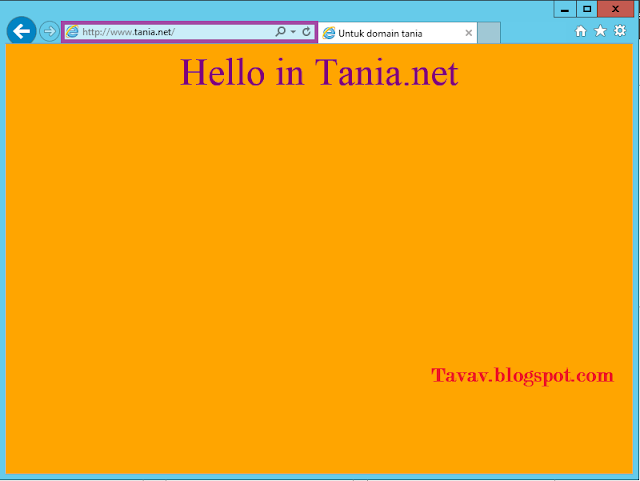Maximize the Internet Explorer window

tap(587, 9)
